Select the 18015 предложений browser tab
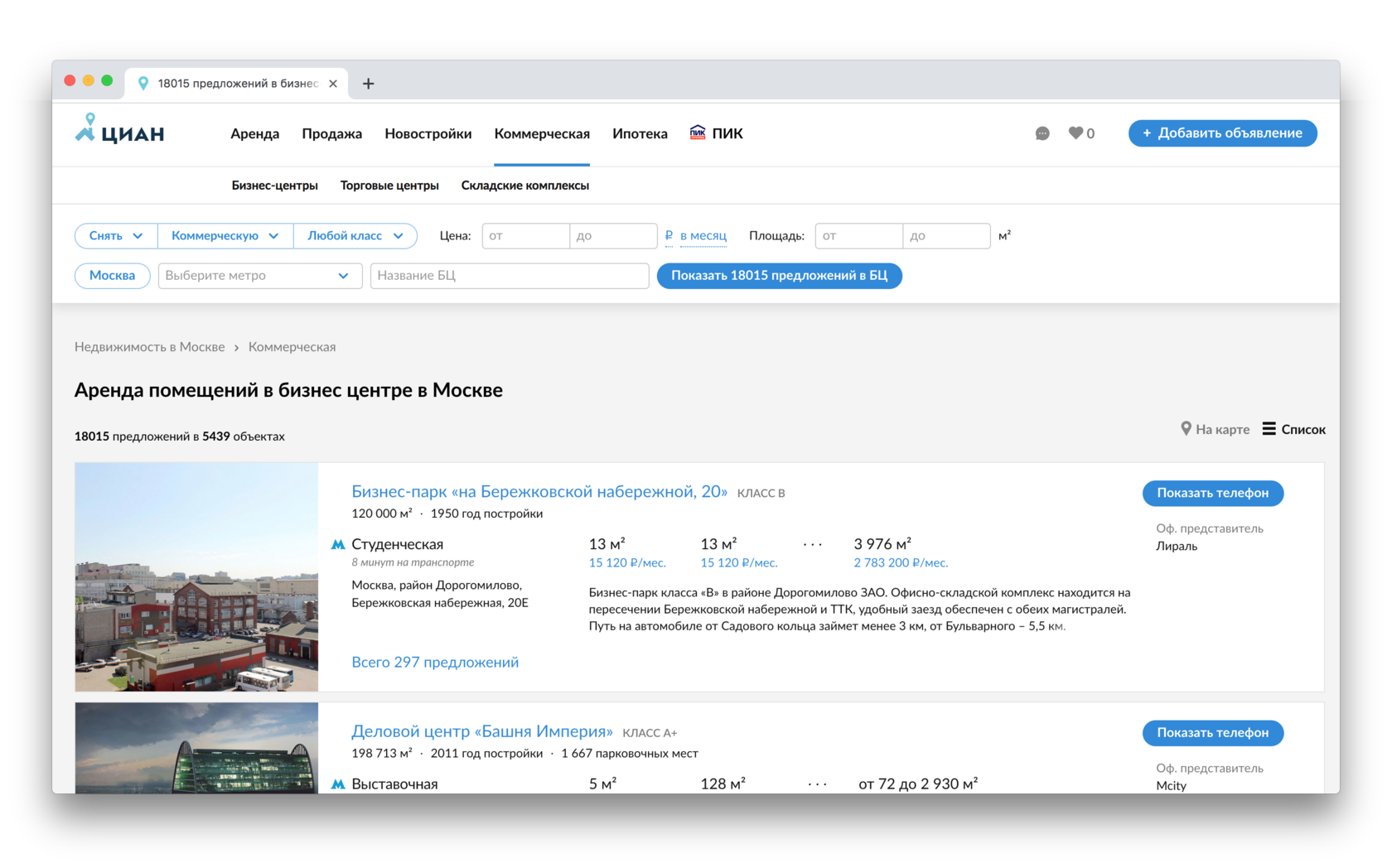The width and height of the screenshot is (1392, 868). pos(238,84)
